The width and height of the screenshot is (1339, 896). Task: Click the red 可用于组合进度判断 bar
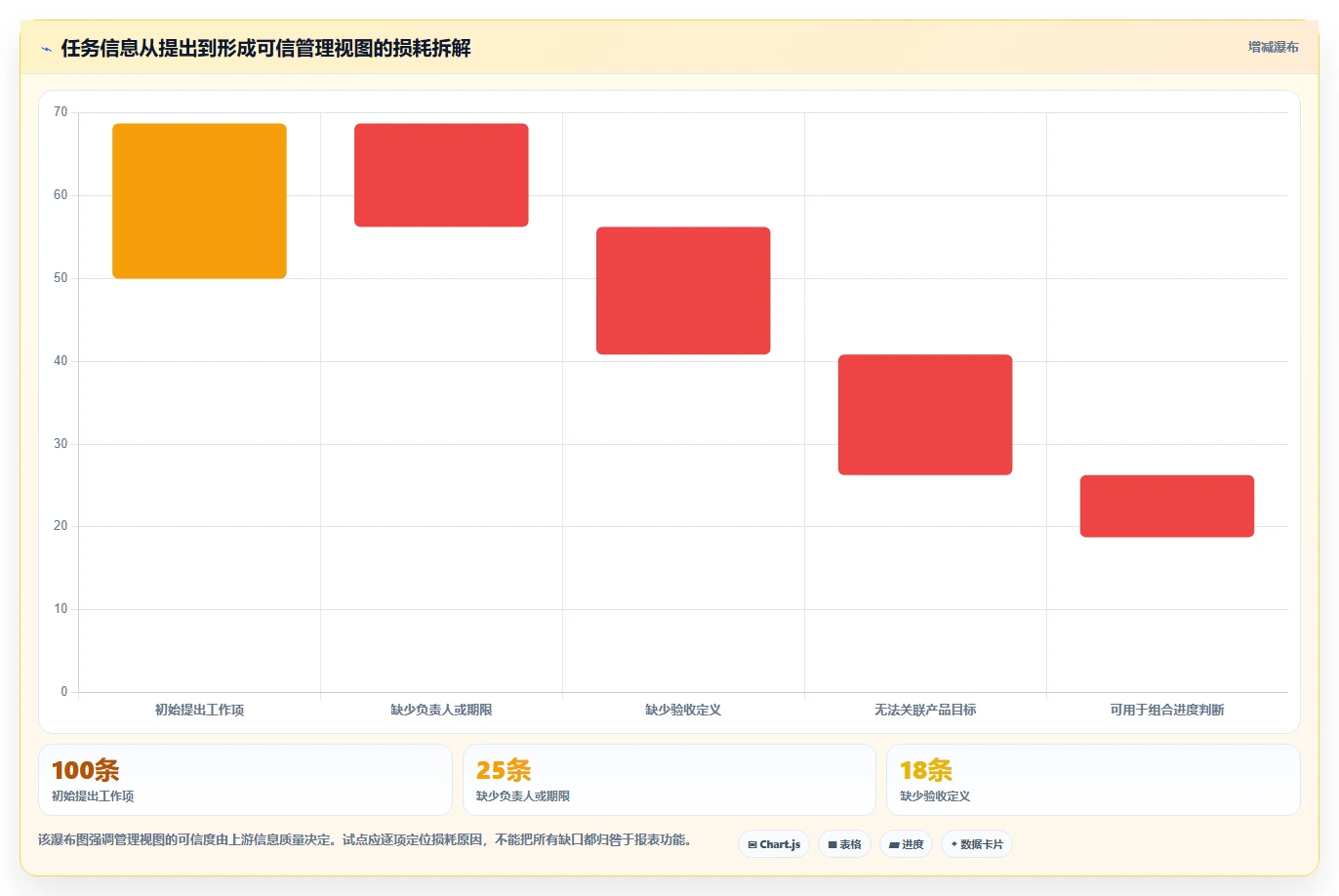click(1167, 506)
